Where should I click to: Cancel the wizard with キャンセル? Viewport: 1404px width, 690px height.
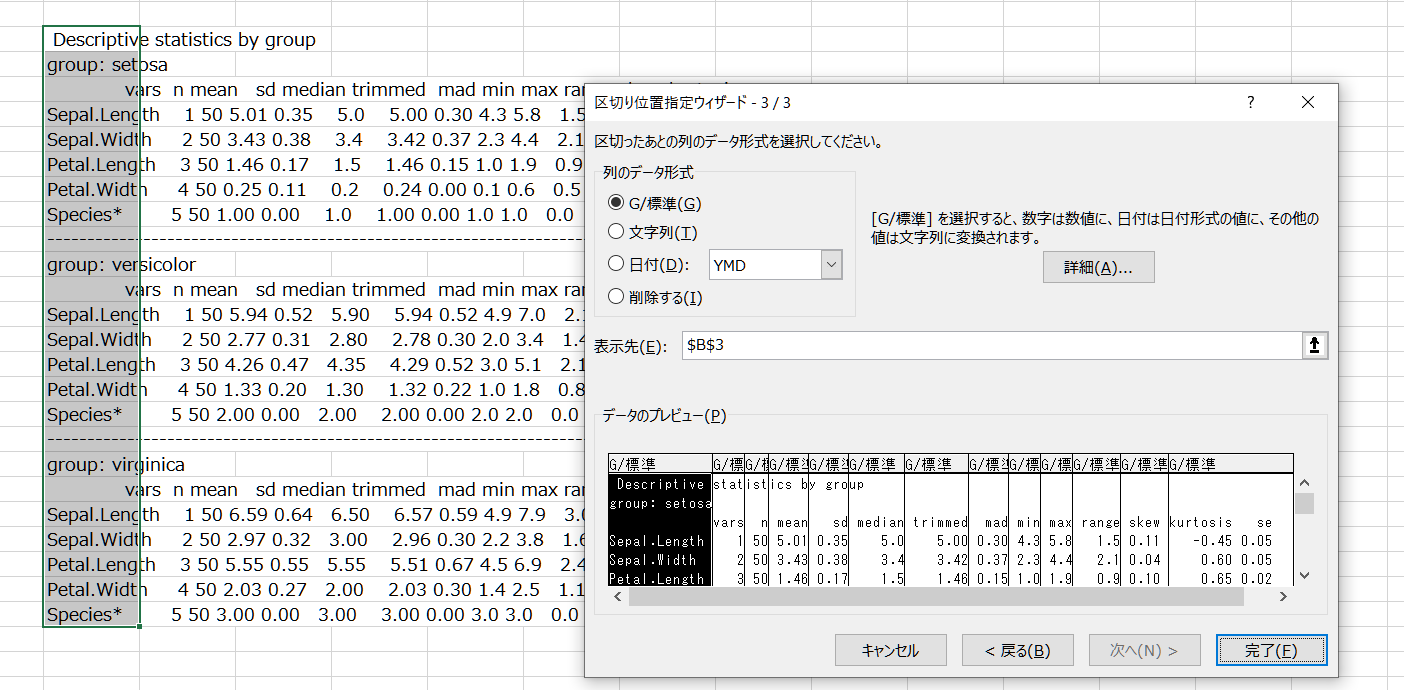coord(890,649)
